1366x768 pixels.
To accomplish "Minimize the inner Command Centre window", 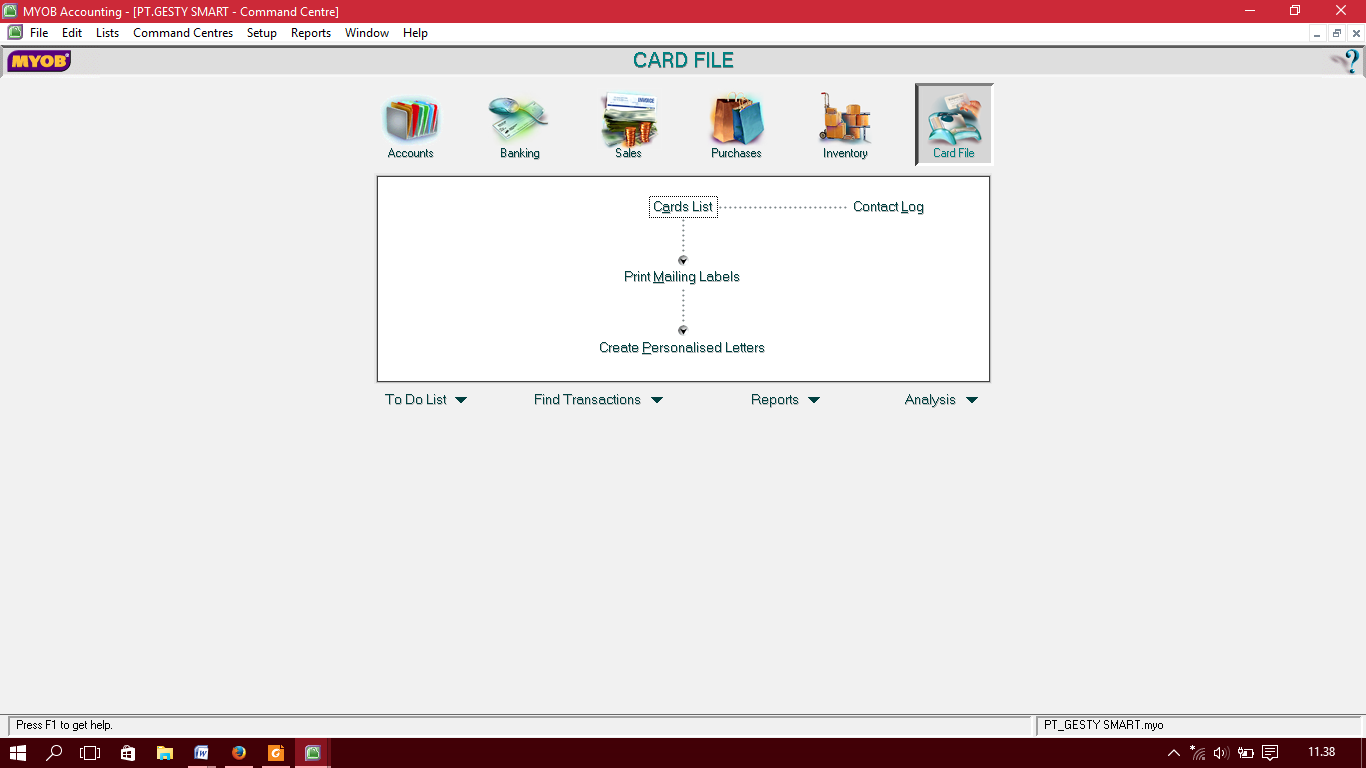I will pyautogui.click(x=1318, y=33).
